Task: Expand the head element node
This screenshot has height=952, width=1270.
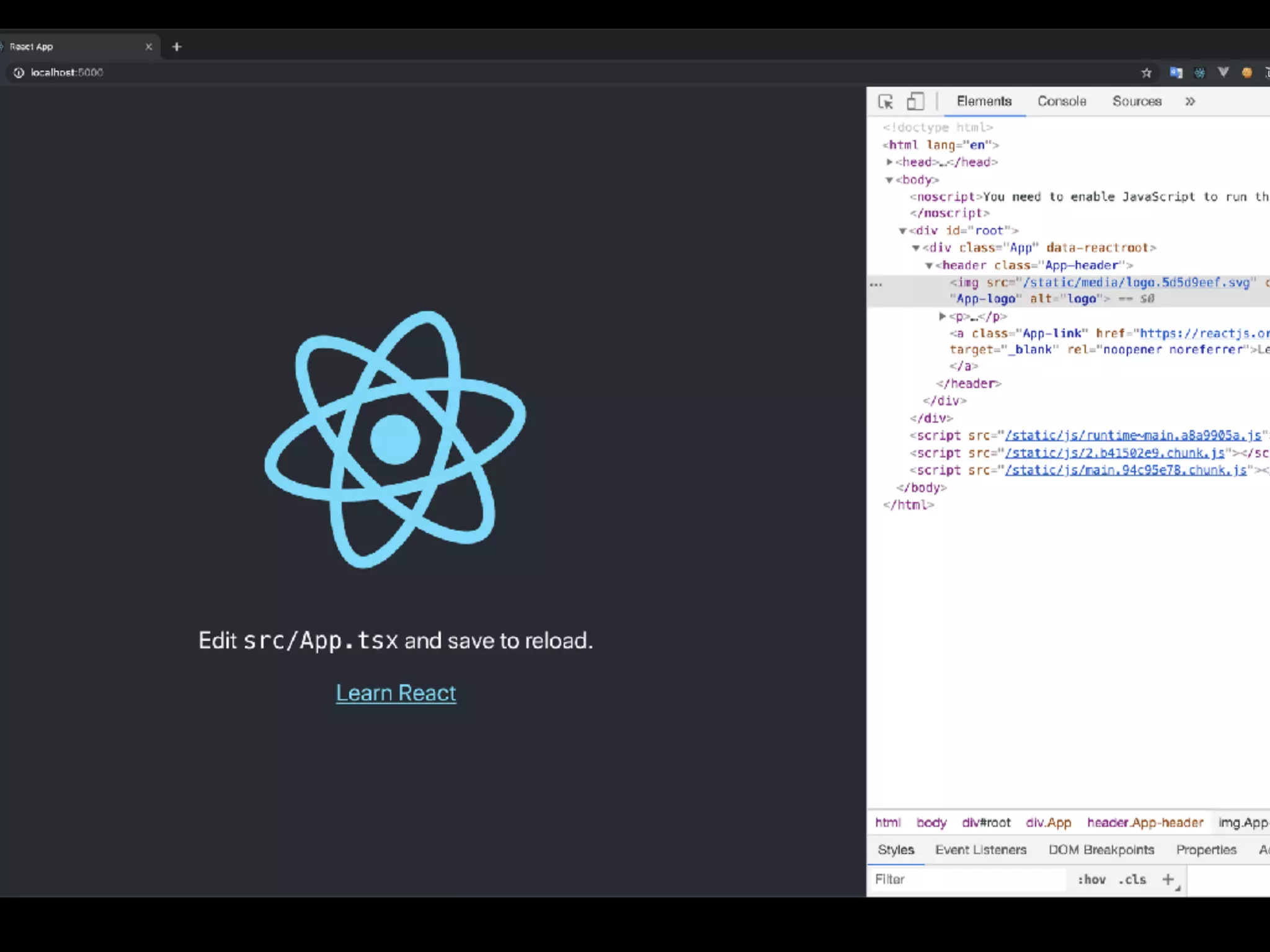Action: 889,162
